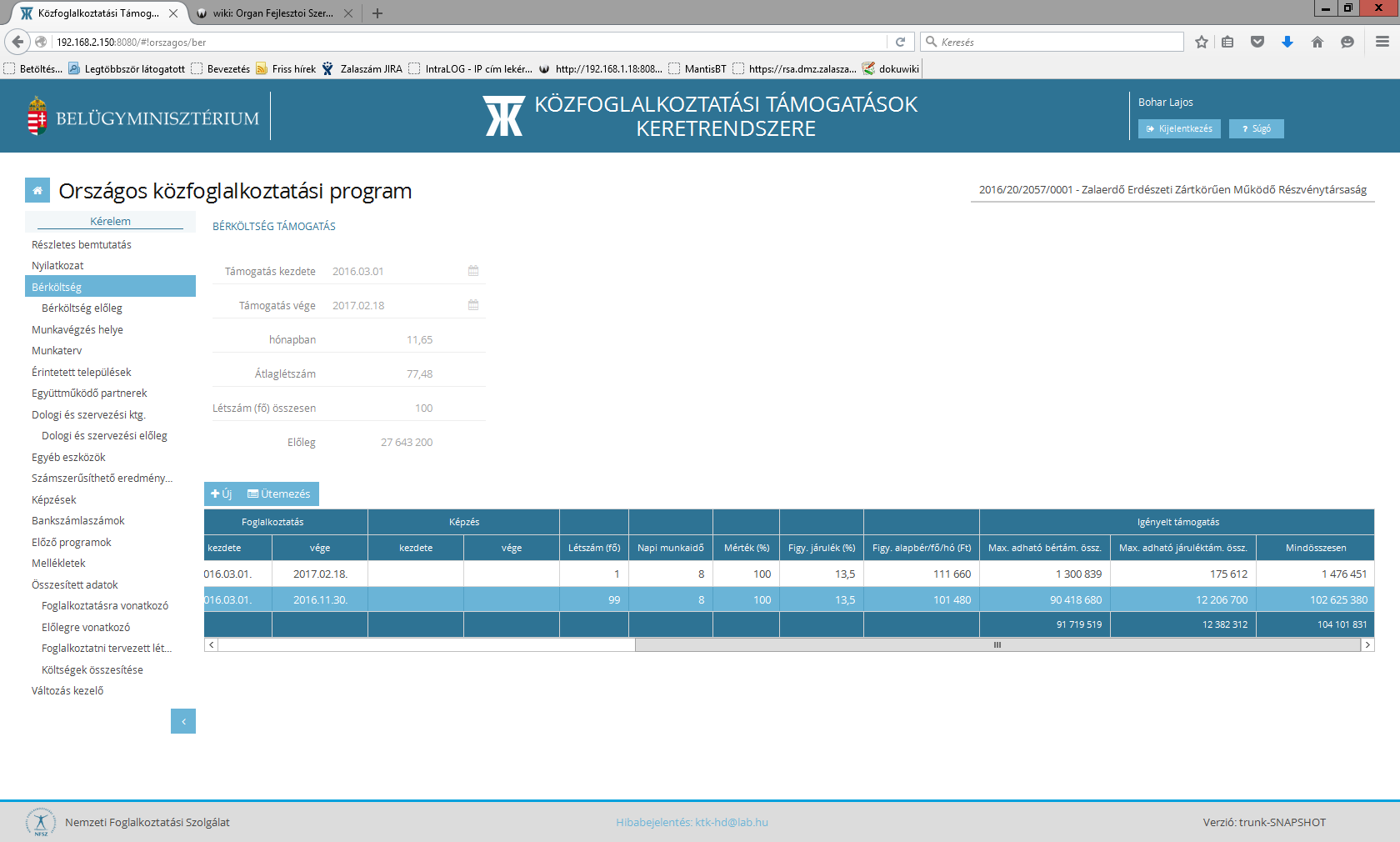
Task: Open Együttműködő partnerek in the sidebar
Action: pos(89,393)
